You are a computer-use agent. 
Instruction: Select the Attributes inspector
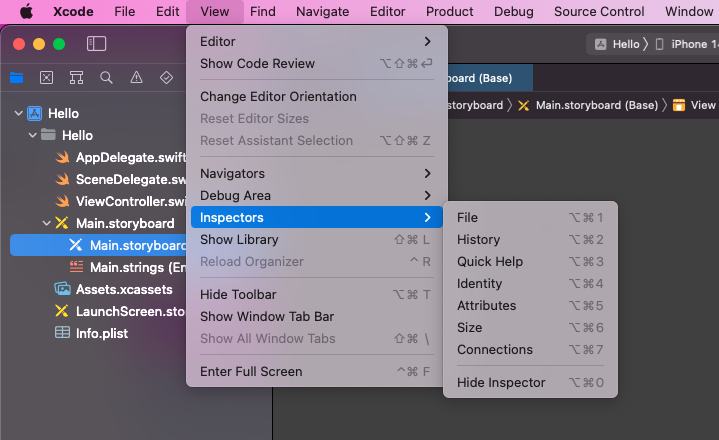(x=530, y=305)
